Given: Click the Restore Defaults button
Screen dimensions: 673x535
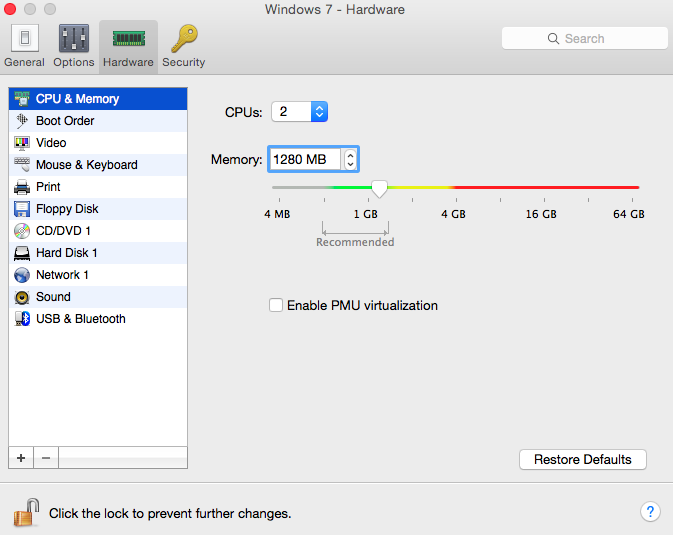Looking at the screenshot, I should (582, 459).
